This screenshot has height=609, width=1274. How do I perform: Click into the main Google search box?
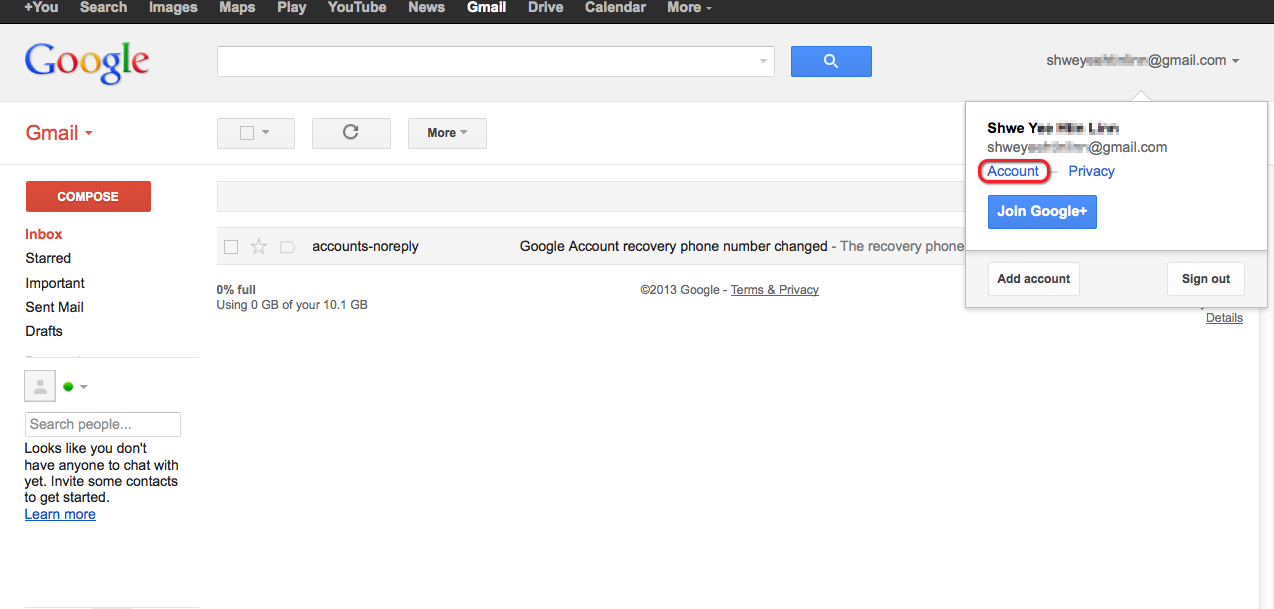click(x=486, y=61)
